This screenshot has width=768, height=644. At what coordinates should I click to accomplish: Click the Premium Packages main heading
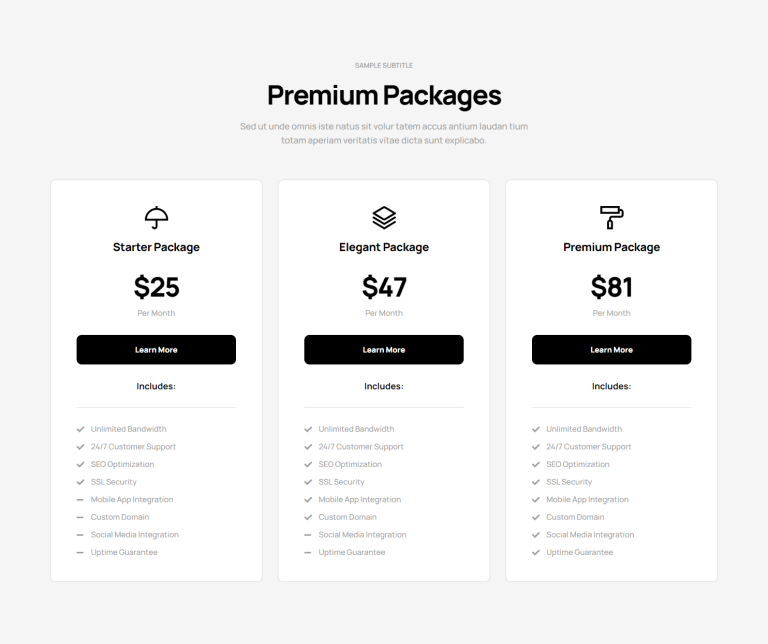384,95
